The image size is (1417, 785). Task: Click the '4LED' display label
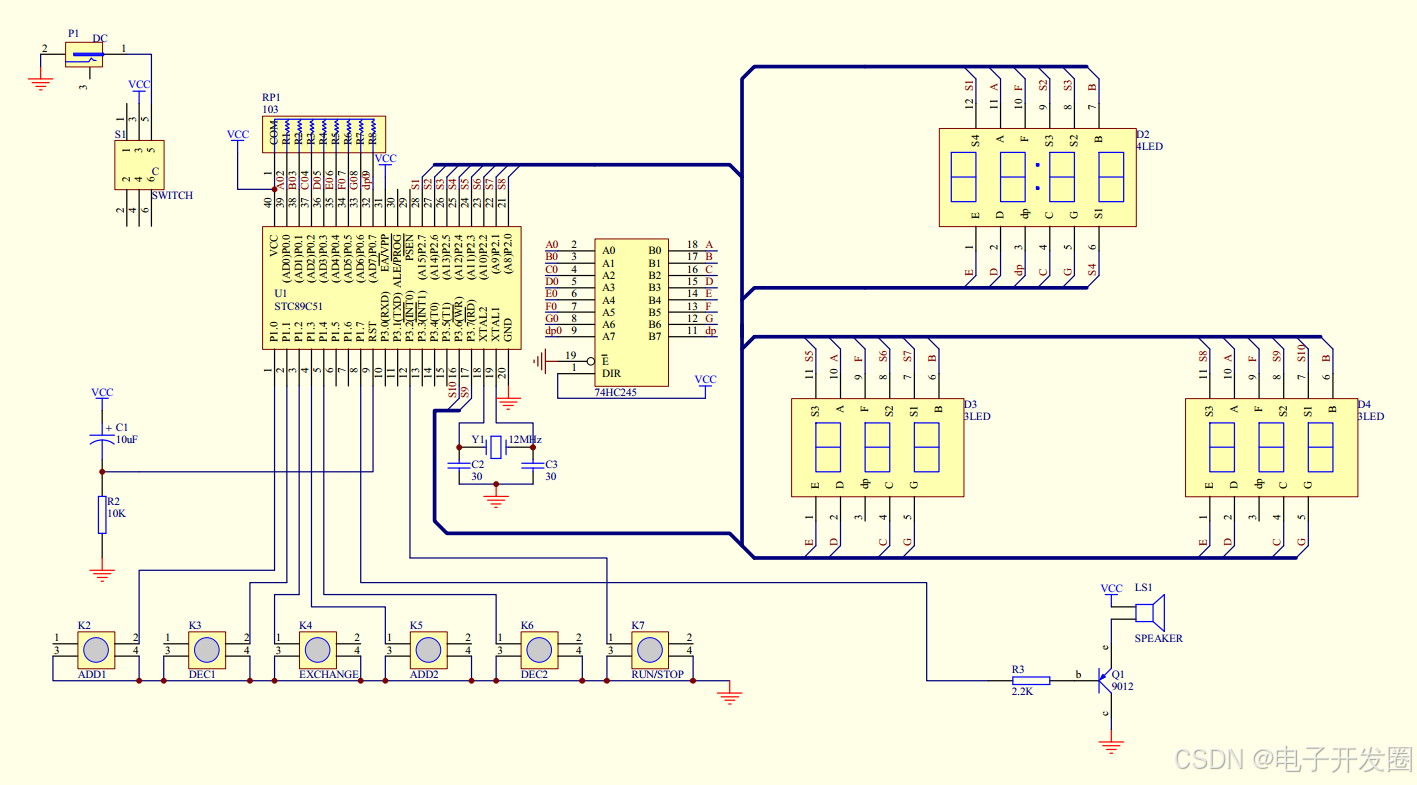[1150, 146]
